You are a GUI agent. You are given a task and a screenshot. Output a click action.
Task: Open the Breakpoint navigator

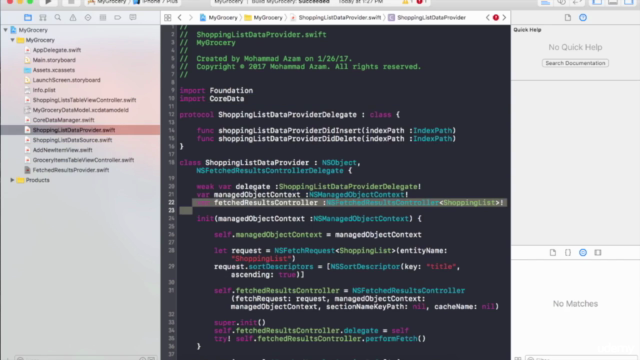pyautogui.click(x=118, y=18)
